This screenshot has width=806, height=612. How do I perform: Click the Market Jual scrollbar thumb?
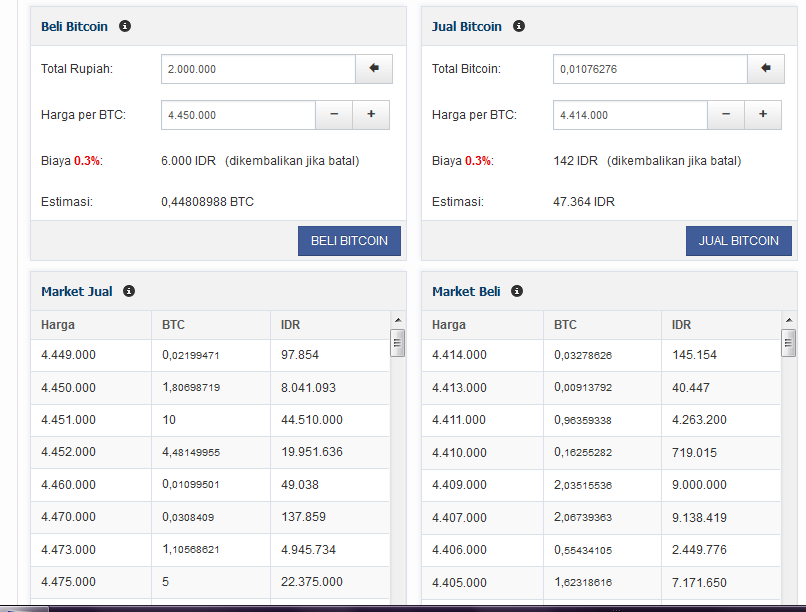point(397,343)
